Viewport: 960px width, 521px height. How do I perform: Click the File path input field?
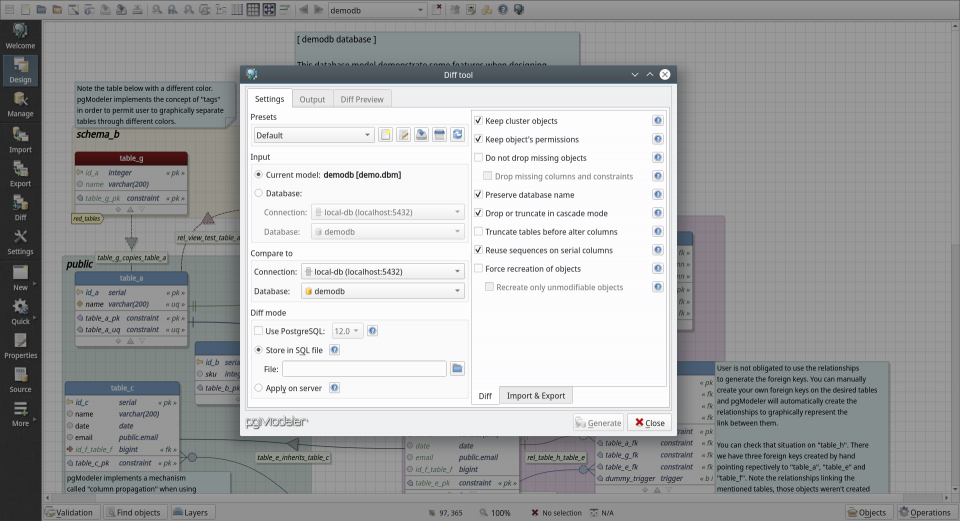pyautogui.click(x=363, y=369)
